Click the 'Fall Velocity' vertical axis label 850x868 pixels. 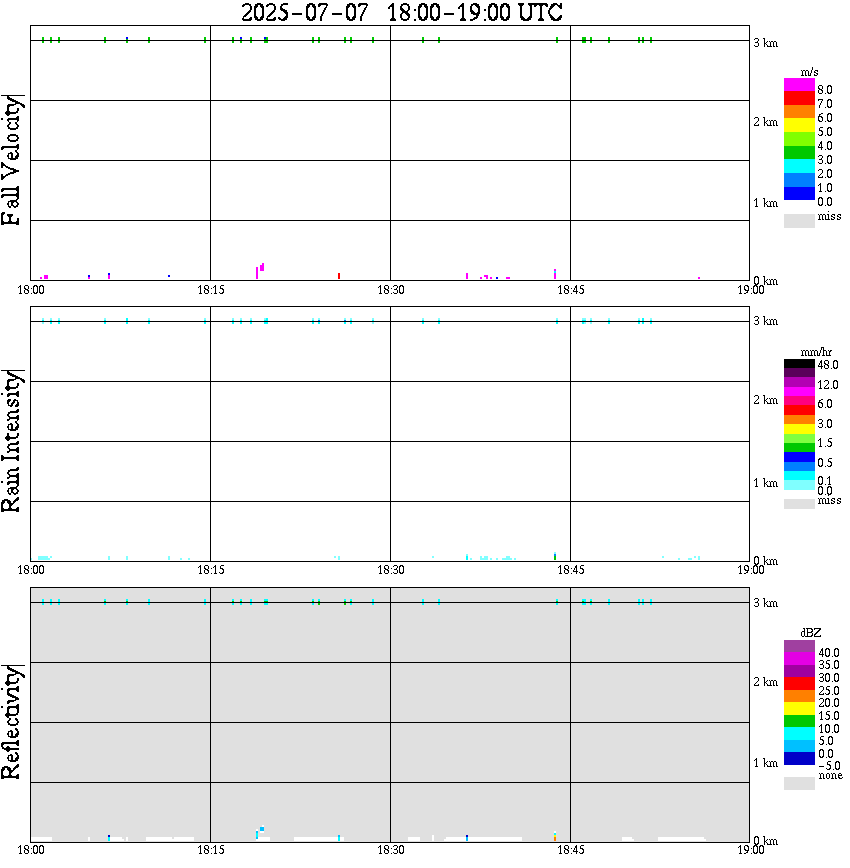[14, 160]
